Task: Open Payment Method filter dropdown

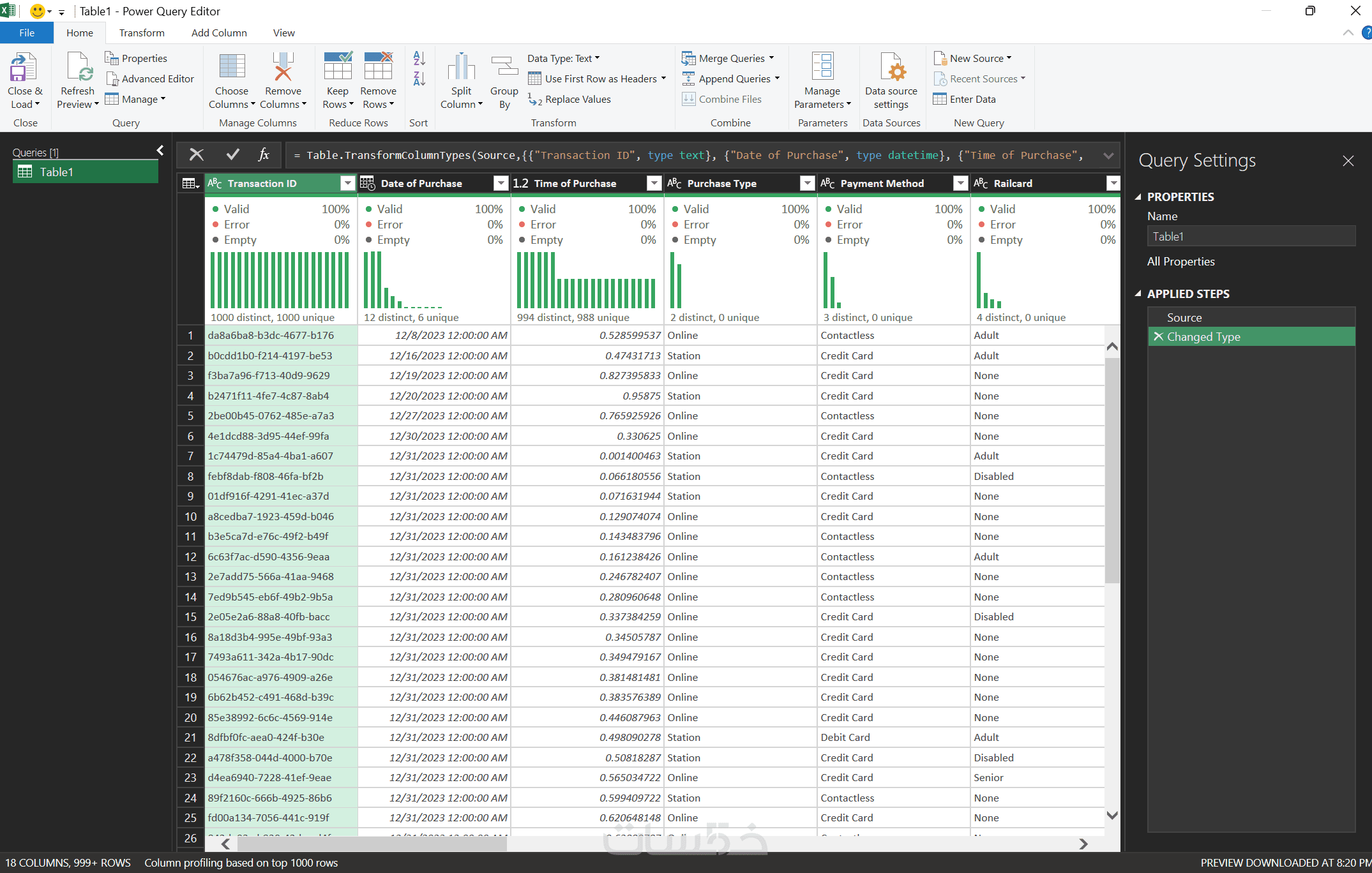Action: point(960,184)
